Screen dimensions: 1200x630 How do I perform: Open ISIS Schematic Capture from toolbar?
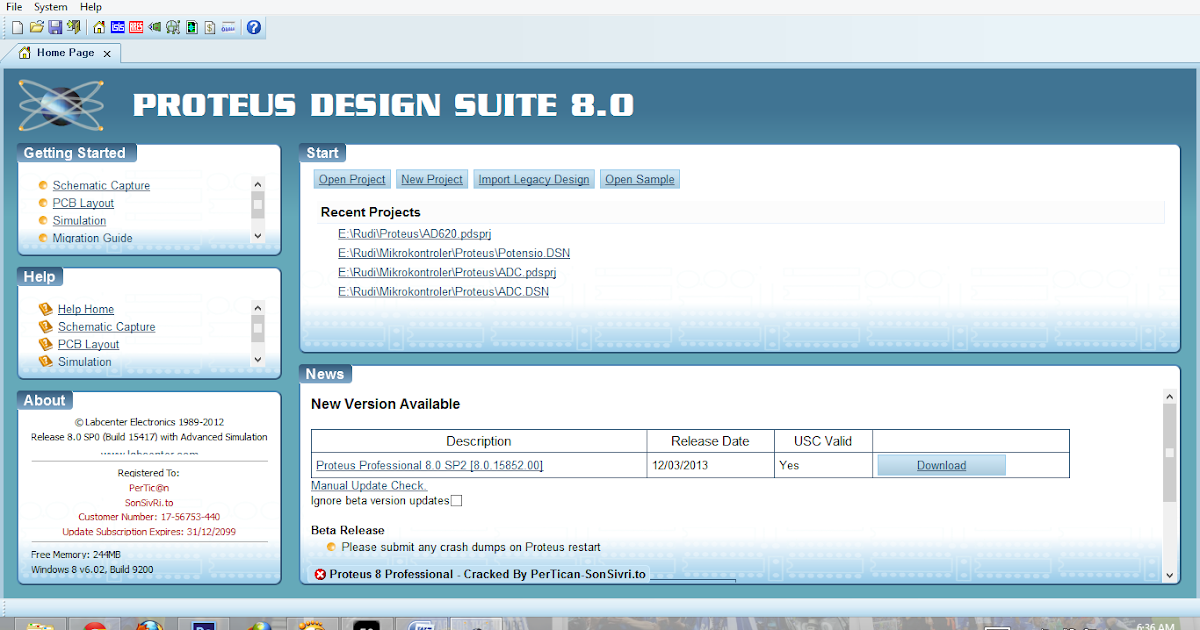(x=118, y=27)
